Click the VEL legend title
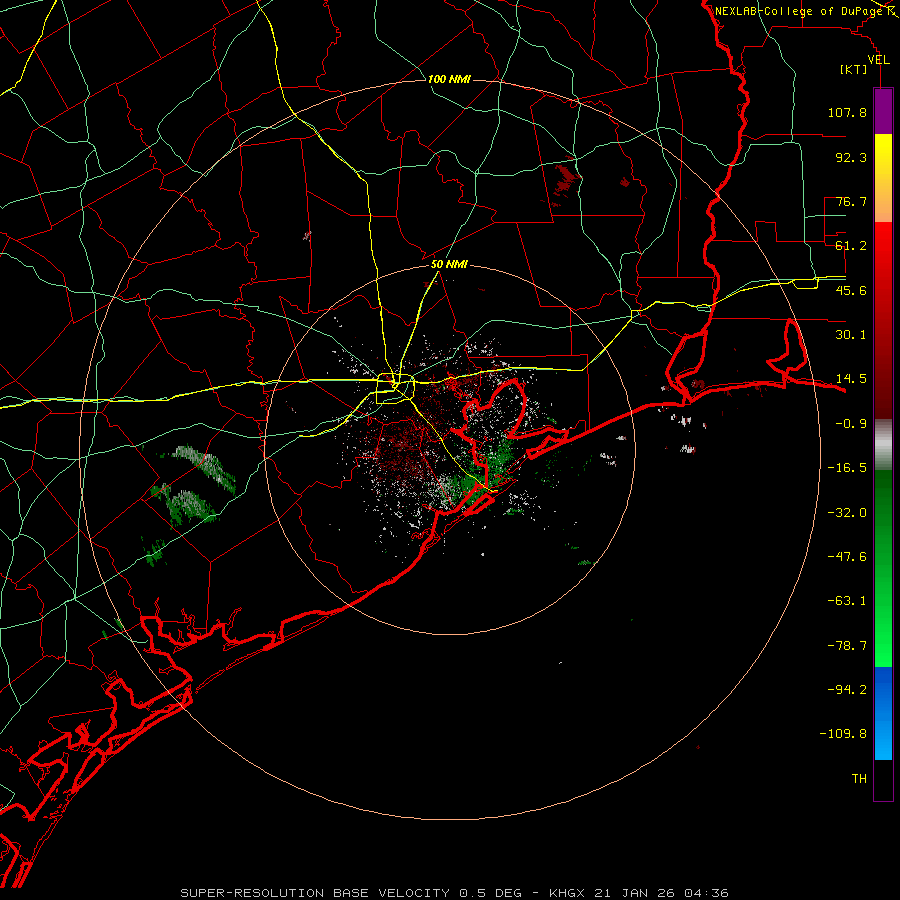Image resolution: width=900 pixels, height=900 pixels. pyautogui.click(x=878, y=60)
